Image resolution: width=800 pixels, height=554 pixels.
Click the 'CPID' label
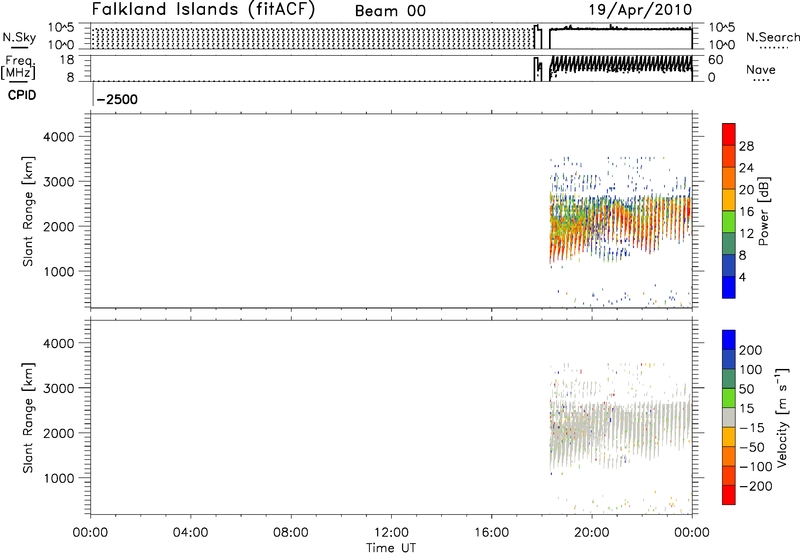(x=22, y=95)
